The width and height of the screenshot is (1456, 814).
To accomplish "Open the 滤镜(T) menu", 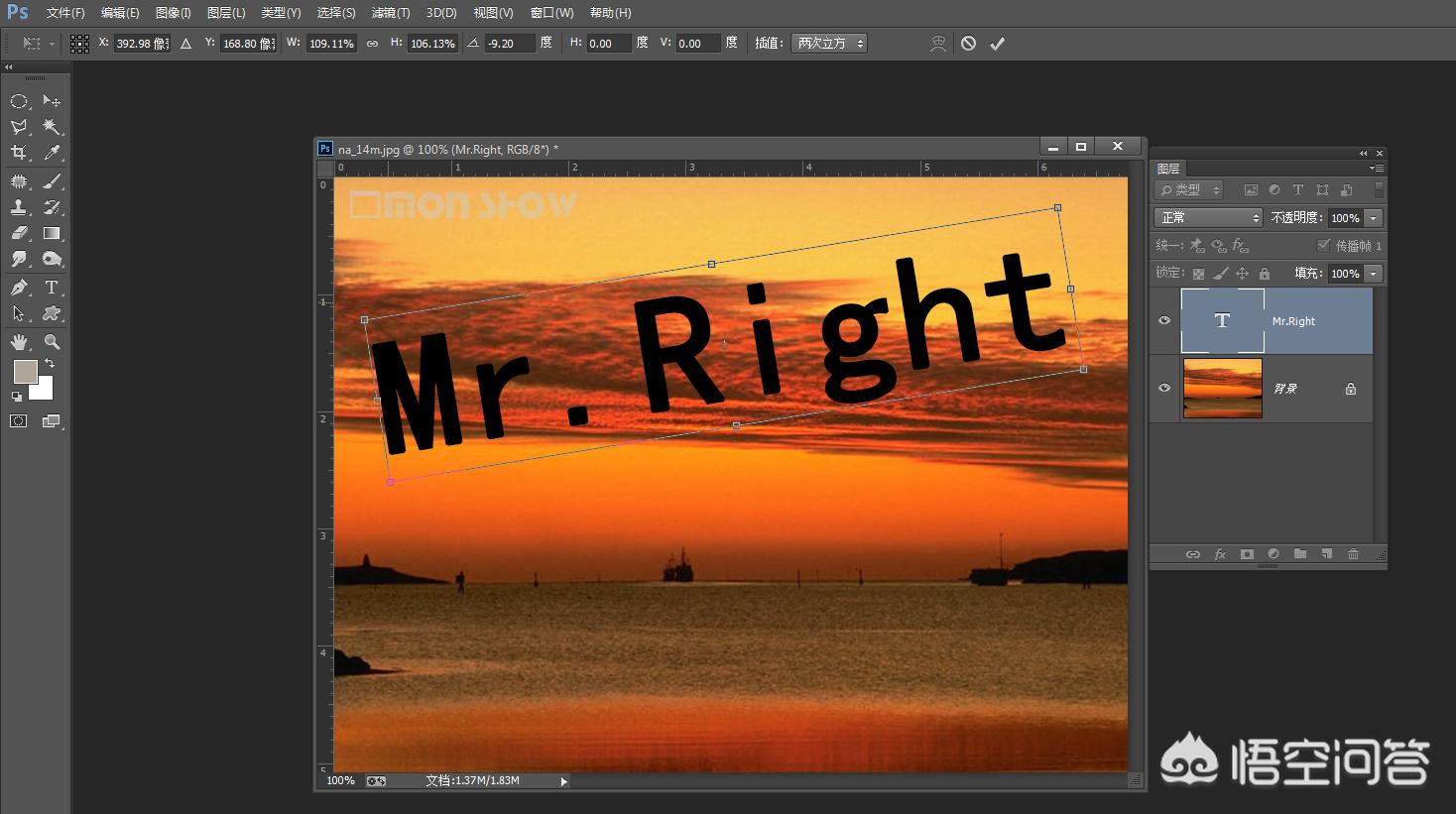I will [390, 13].
